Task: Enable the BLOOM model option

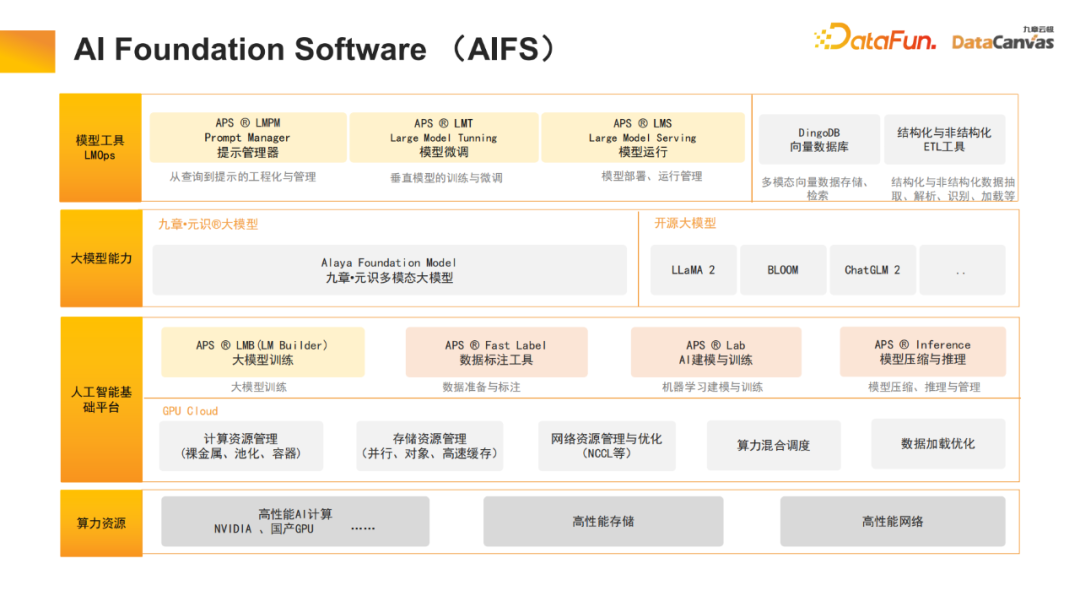Action: point(783,269)
